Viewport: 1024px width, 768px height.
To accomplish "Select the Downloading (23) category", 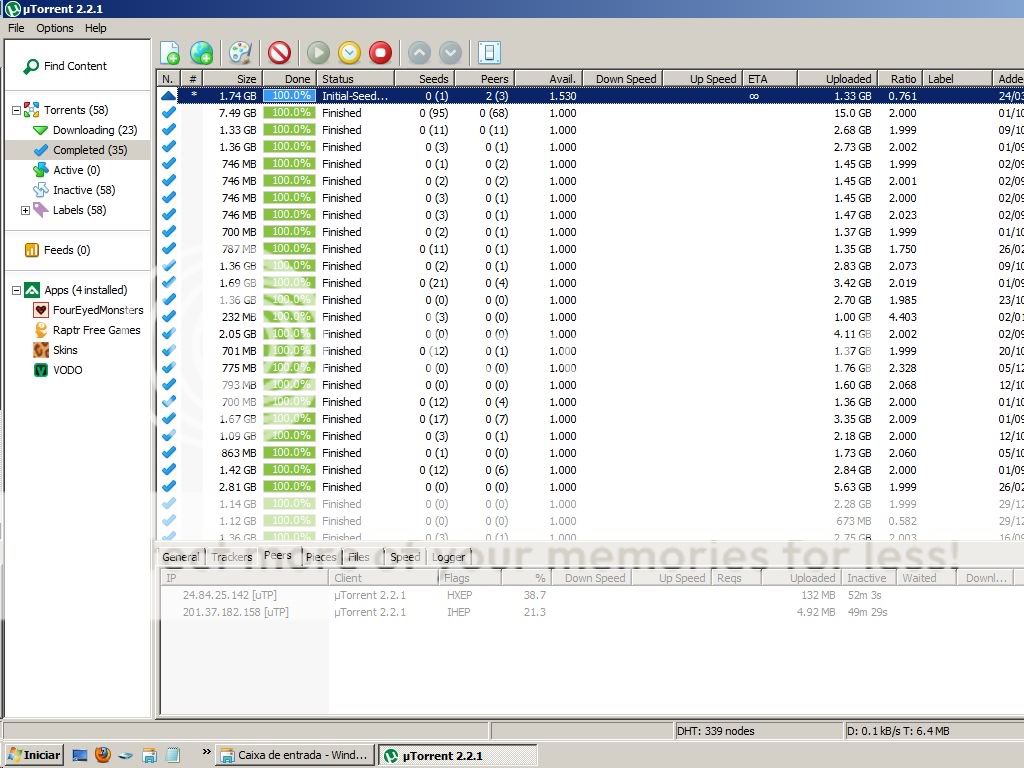I will (95, 130).
